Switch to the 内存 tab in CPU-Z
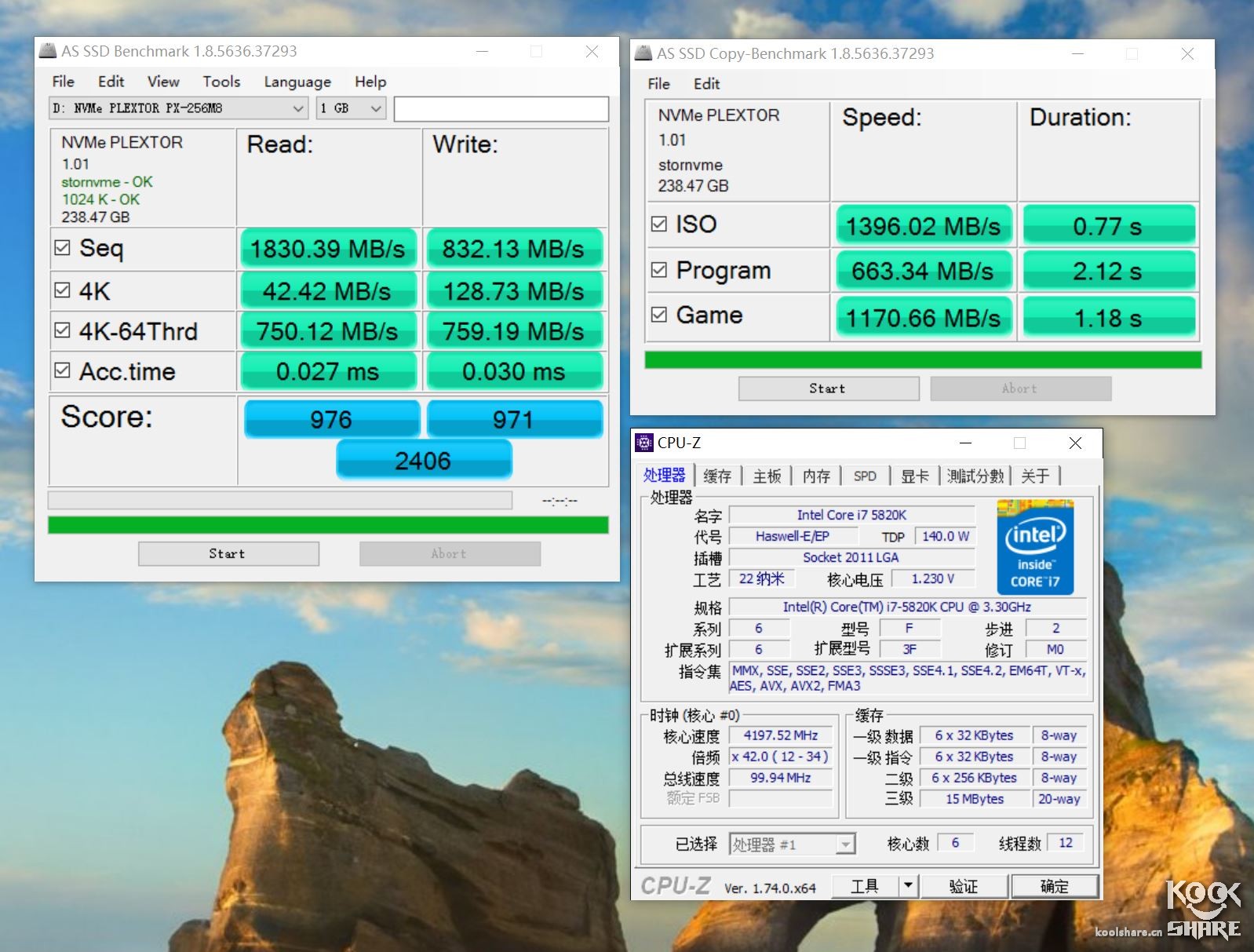Screen dimensions: 1254x952 point(816,476)
